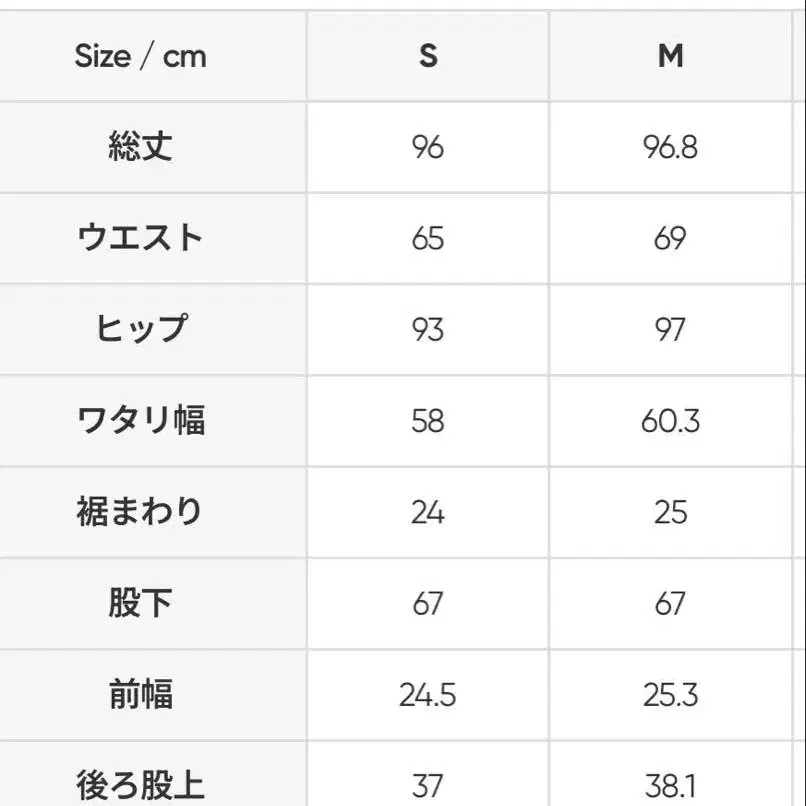Click the ヒップ S value 93

pos(428,330)
